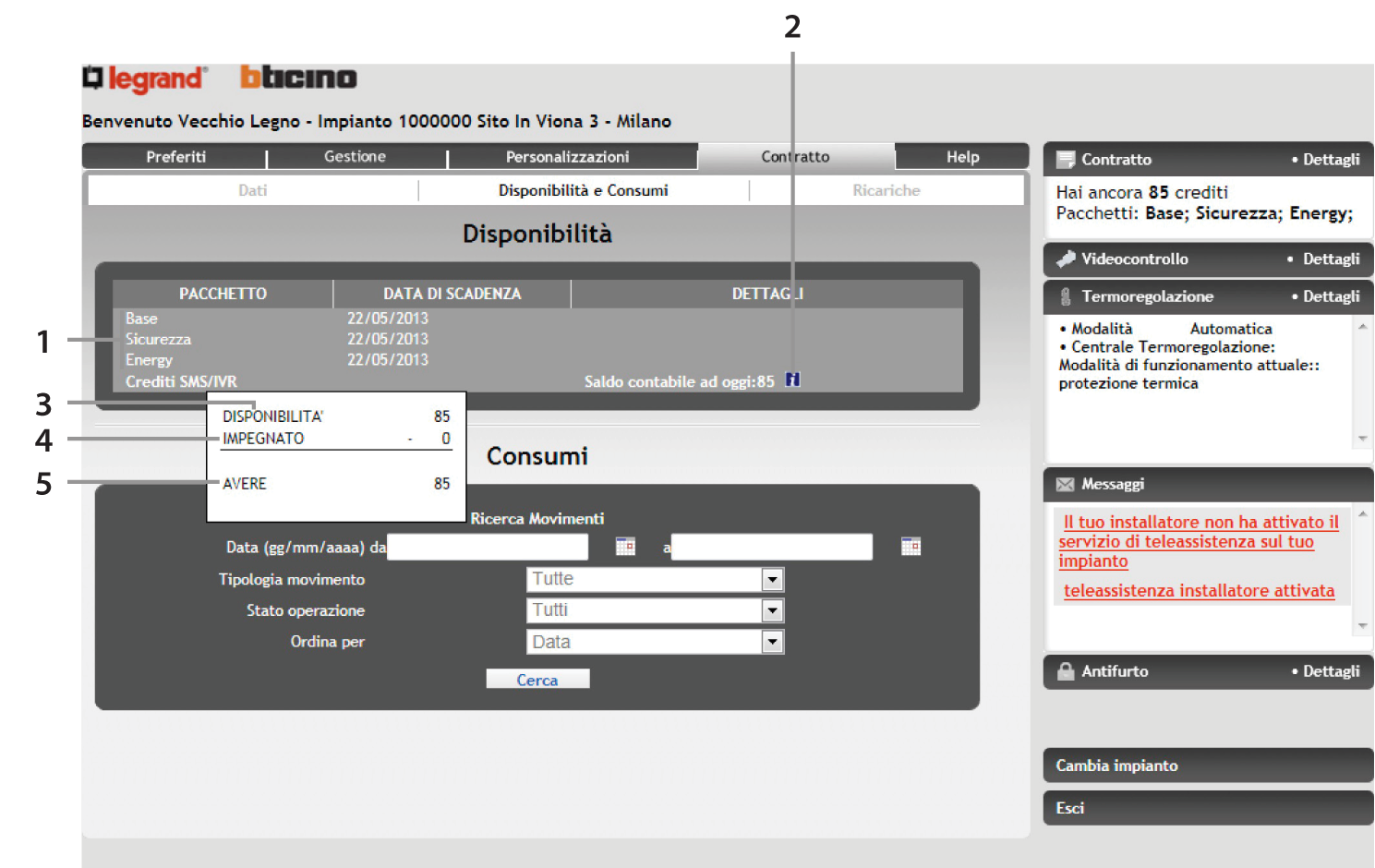Viewport: 1375px width, 868px height.
Task: Click the Saldo contabile ad oggi:85 text
Action: pyautogui.click(x=680, y=381)
